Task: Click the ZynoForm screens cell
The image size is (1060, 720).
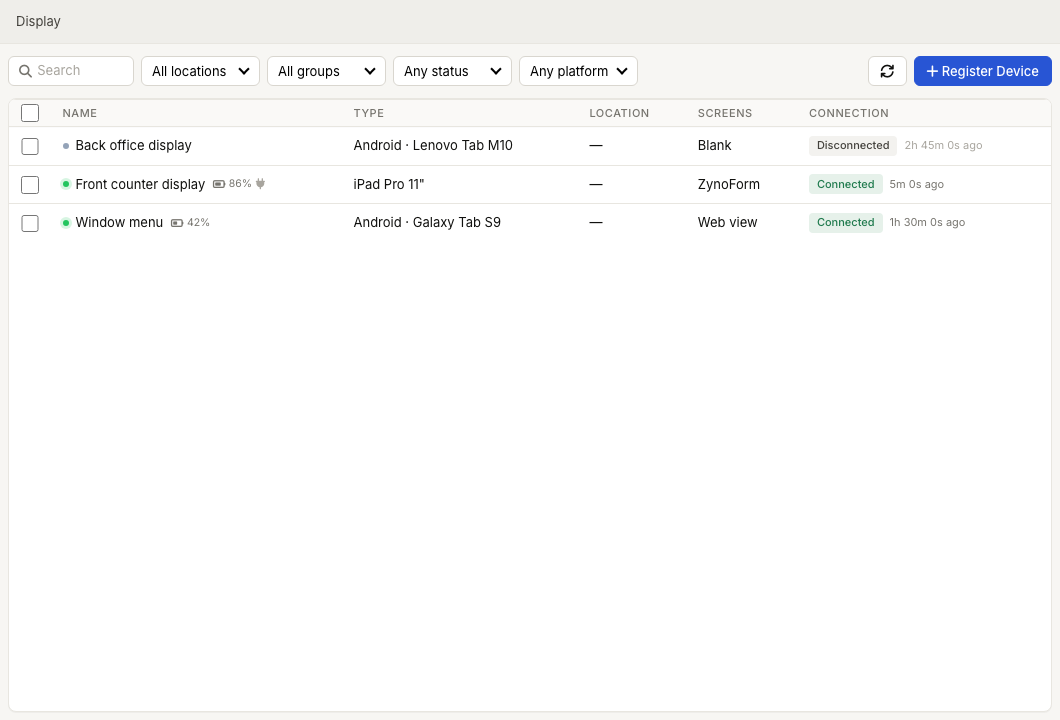Action: pyautogui.click(x=728, y=184)
